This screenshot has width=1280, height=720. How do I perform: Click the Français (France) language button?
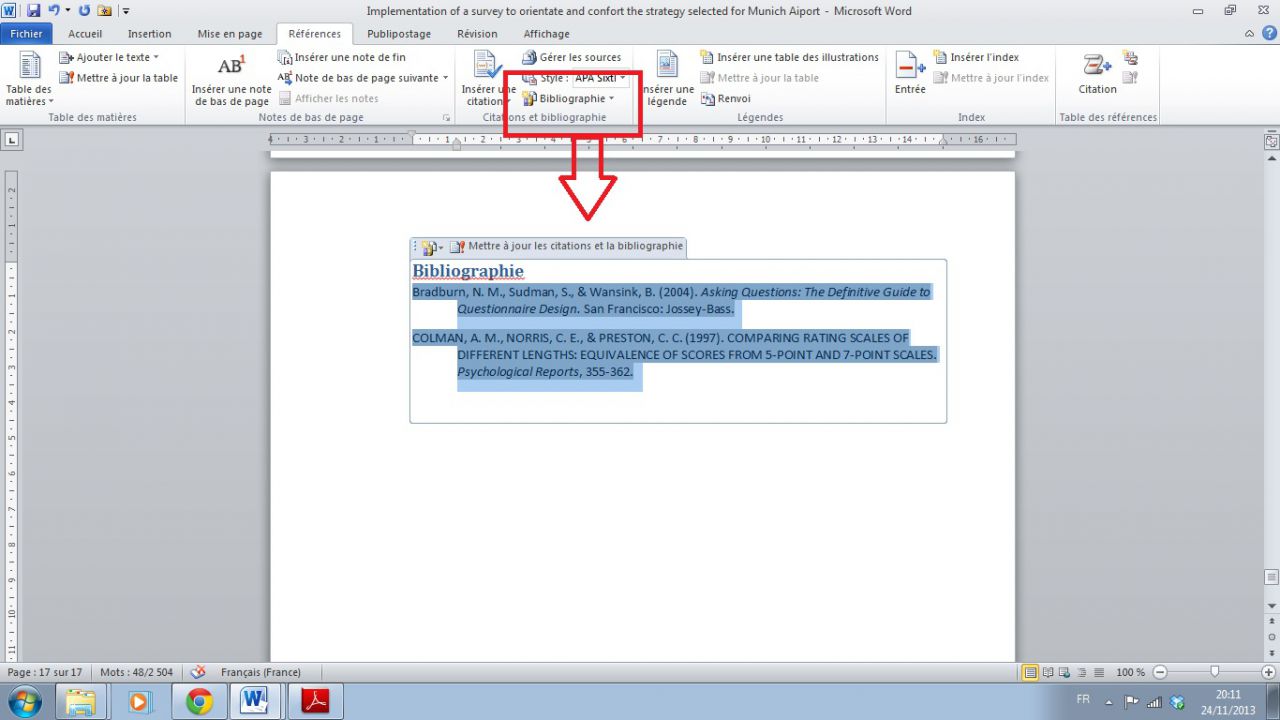(260, 672)
